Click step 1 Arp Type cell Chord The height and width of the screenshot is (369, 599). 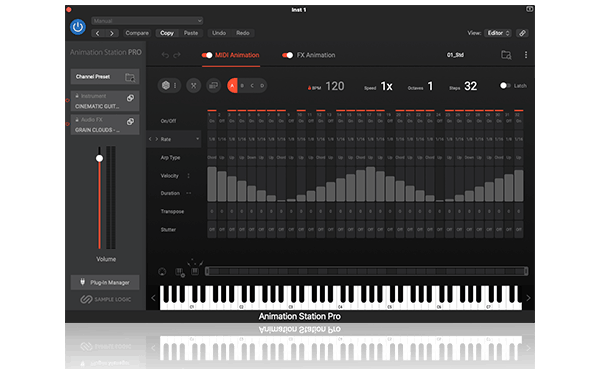point(212,157)
